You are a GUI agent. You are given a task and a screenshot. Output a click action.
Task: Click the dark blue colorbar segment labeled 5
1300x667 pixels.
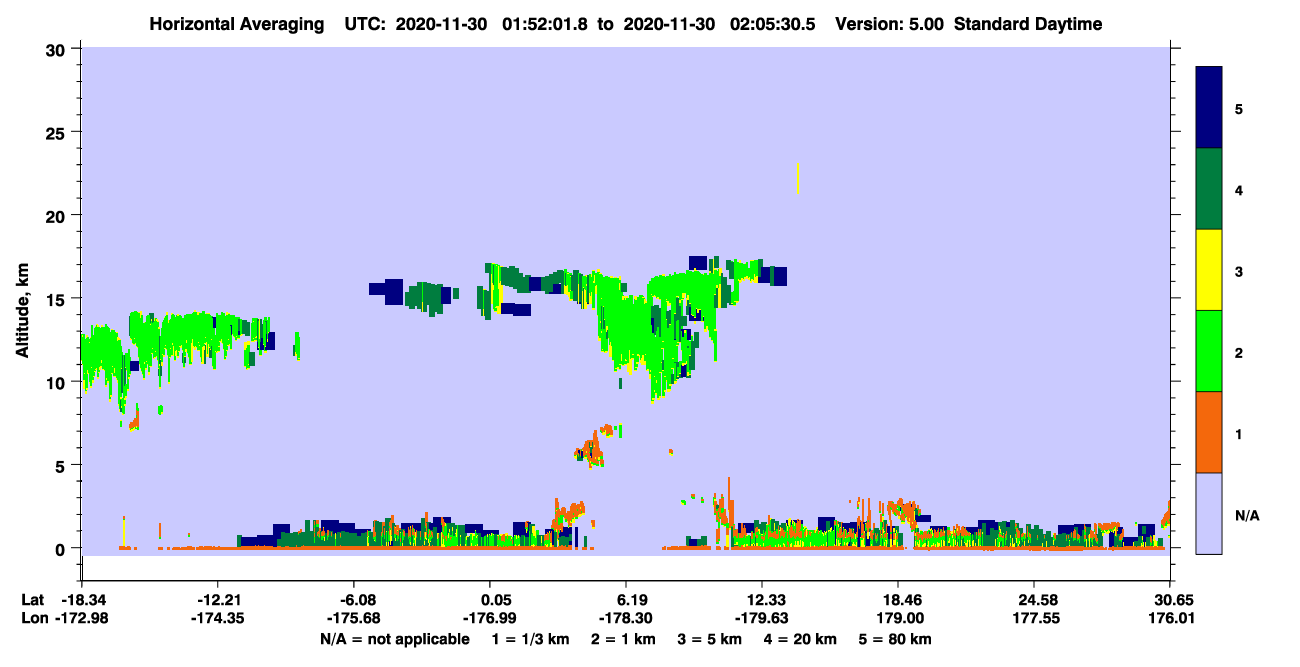1209,107
